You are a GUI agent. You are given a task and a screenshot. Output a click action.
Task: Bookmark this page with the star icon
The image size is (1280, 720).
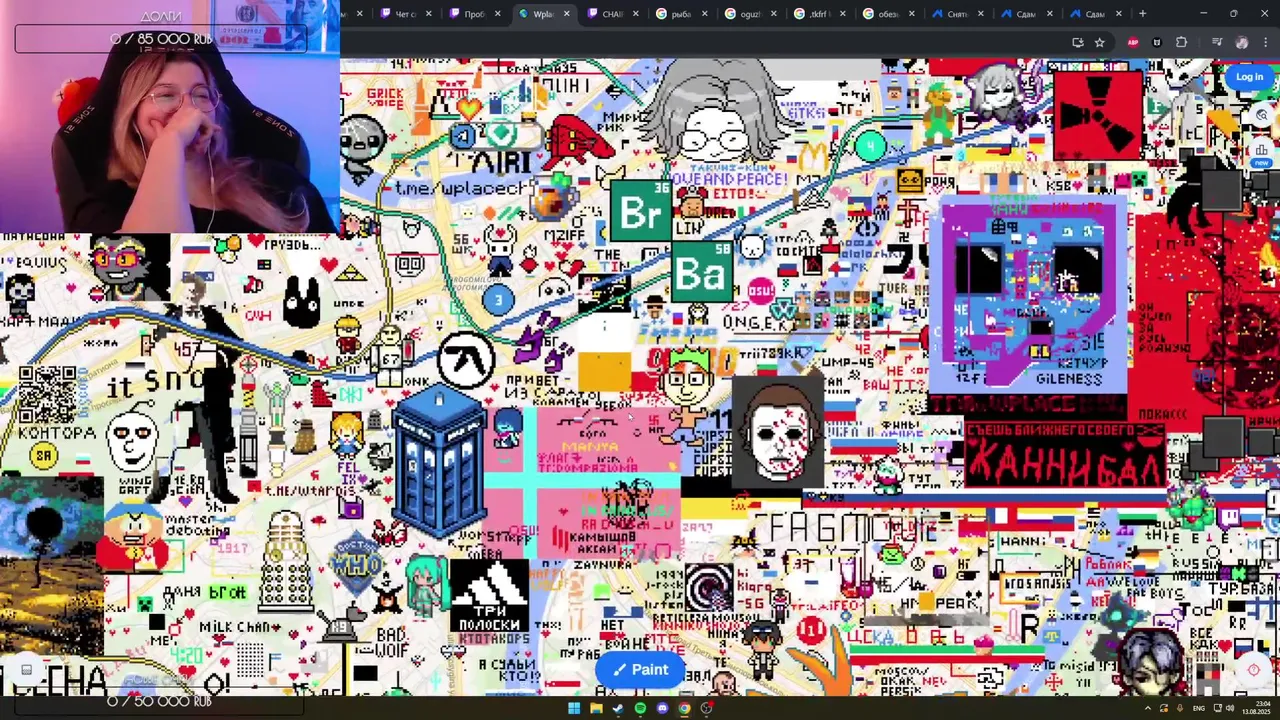pos(1099,42)
